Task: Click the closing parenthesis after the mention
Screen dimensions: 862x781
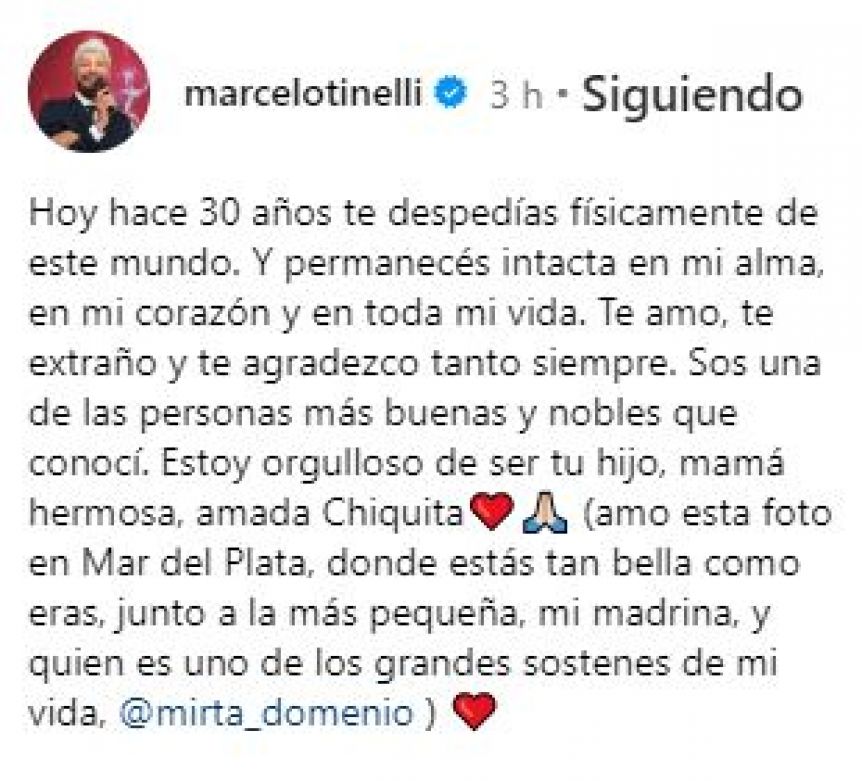Action: tap(431, 712)
